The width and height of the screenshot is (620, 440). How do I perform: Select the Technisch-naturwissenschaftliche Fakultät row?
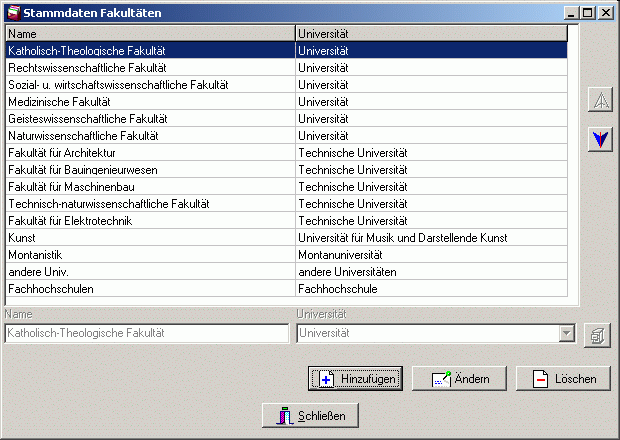tap(287, 204)
